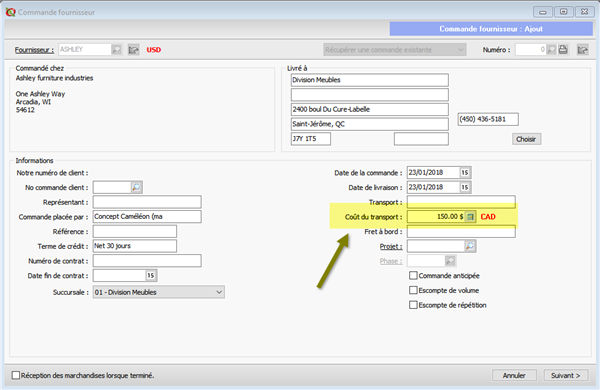
Task: Click the open-record icon at the far right of the Numéro bar
Action: coord(582,49)
